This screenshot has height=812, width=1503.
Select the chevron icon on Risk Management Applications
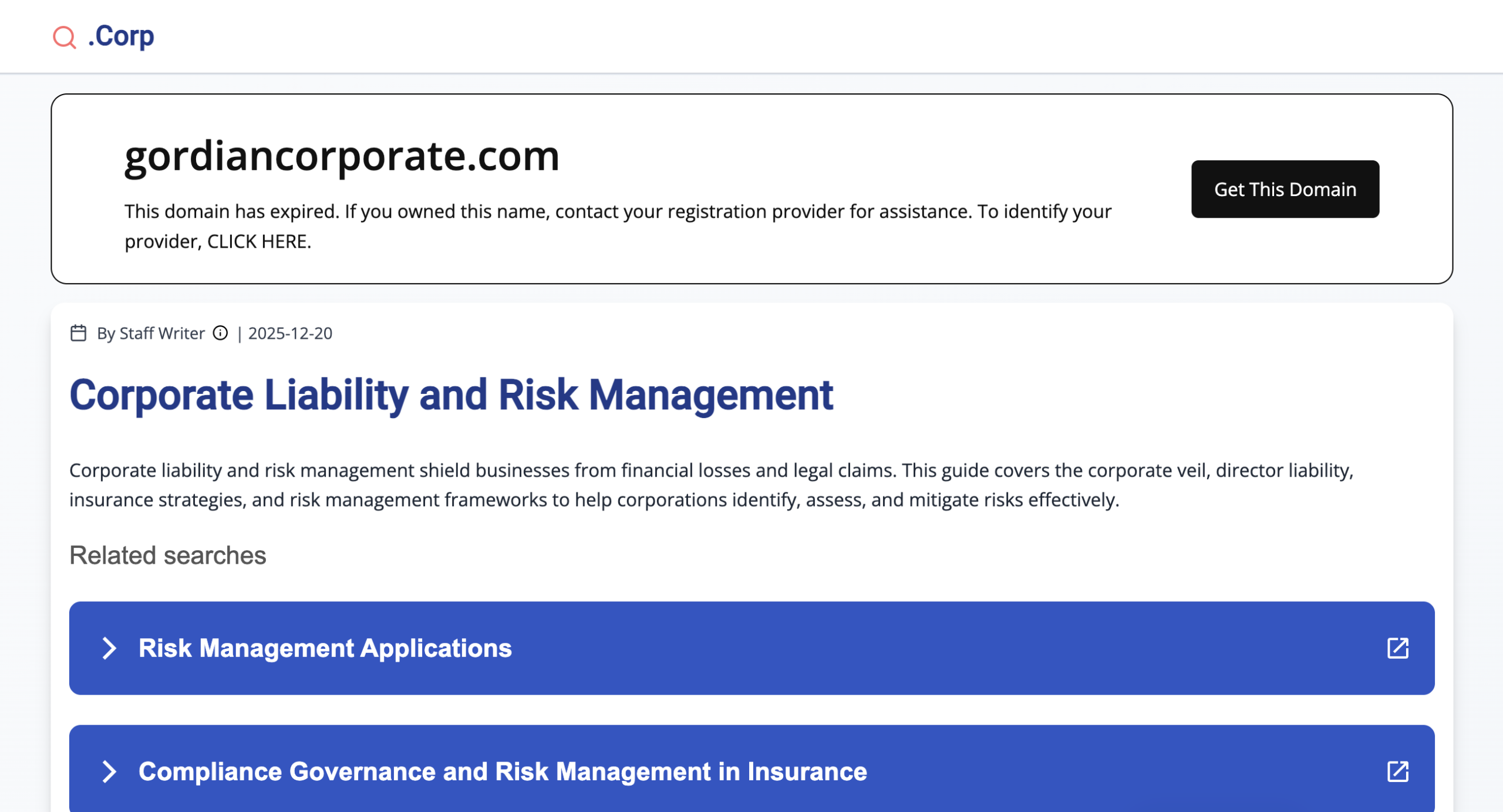[109, 648]
